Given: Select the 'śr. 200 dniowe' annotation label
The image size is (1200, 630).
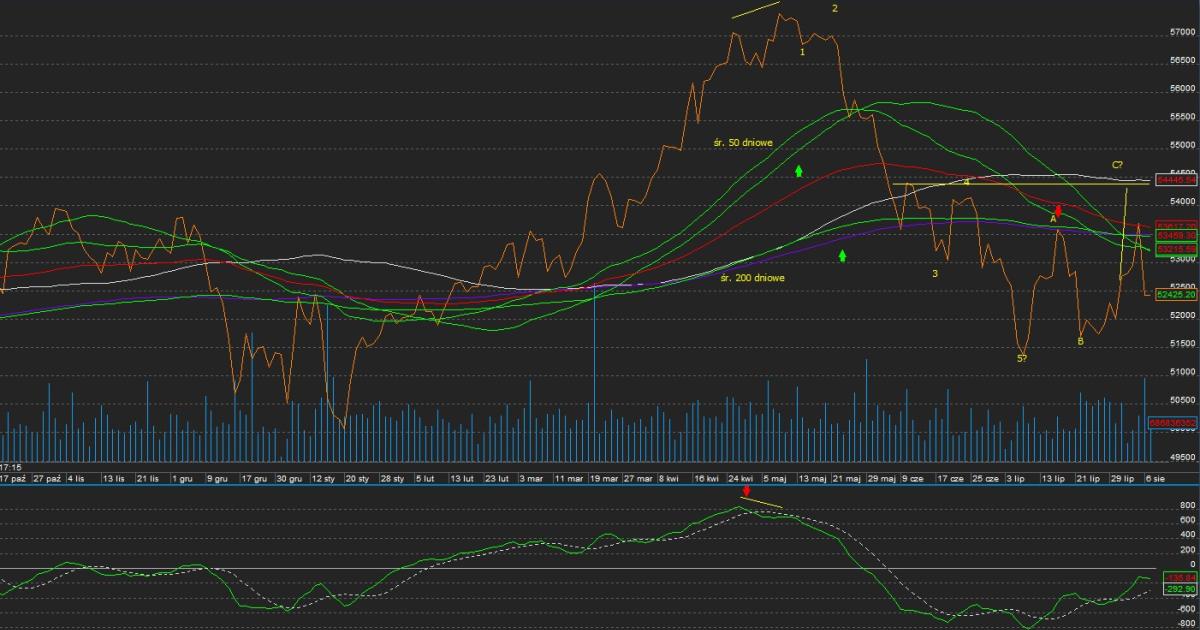Looking at the screenshot, I should tap(752, 278).
